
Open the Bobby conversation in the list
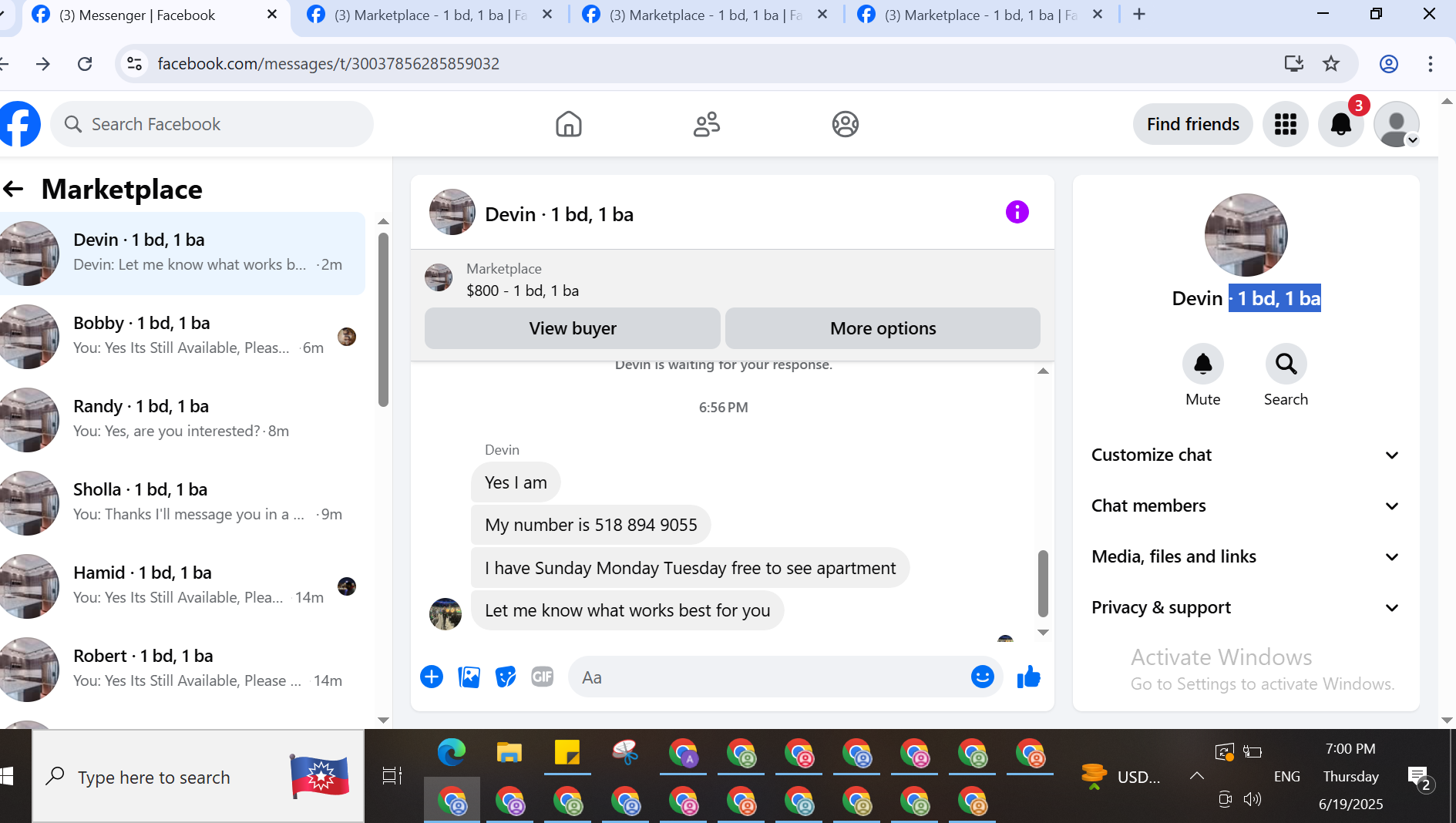[183, 336]
